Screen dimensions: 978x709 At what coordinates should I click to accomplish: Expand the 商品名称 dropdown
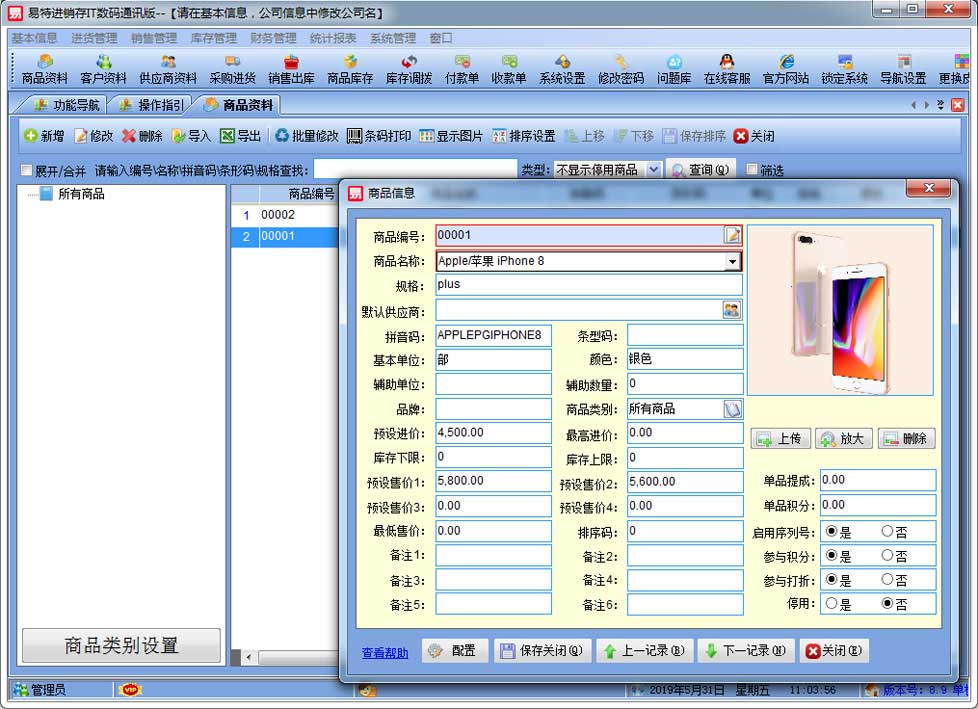click(732, 261)
